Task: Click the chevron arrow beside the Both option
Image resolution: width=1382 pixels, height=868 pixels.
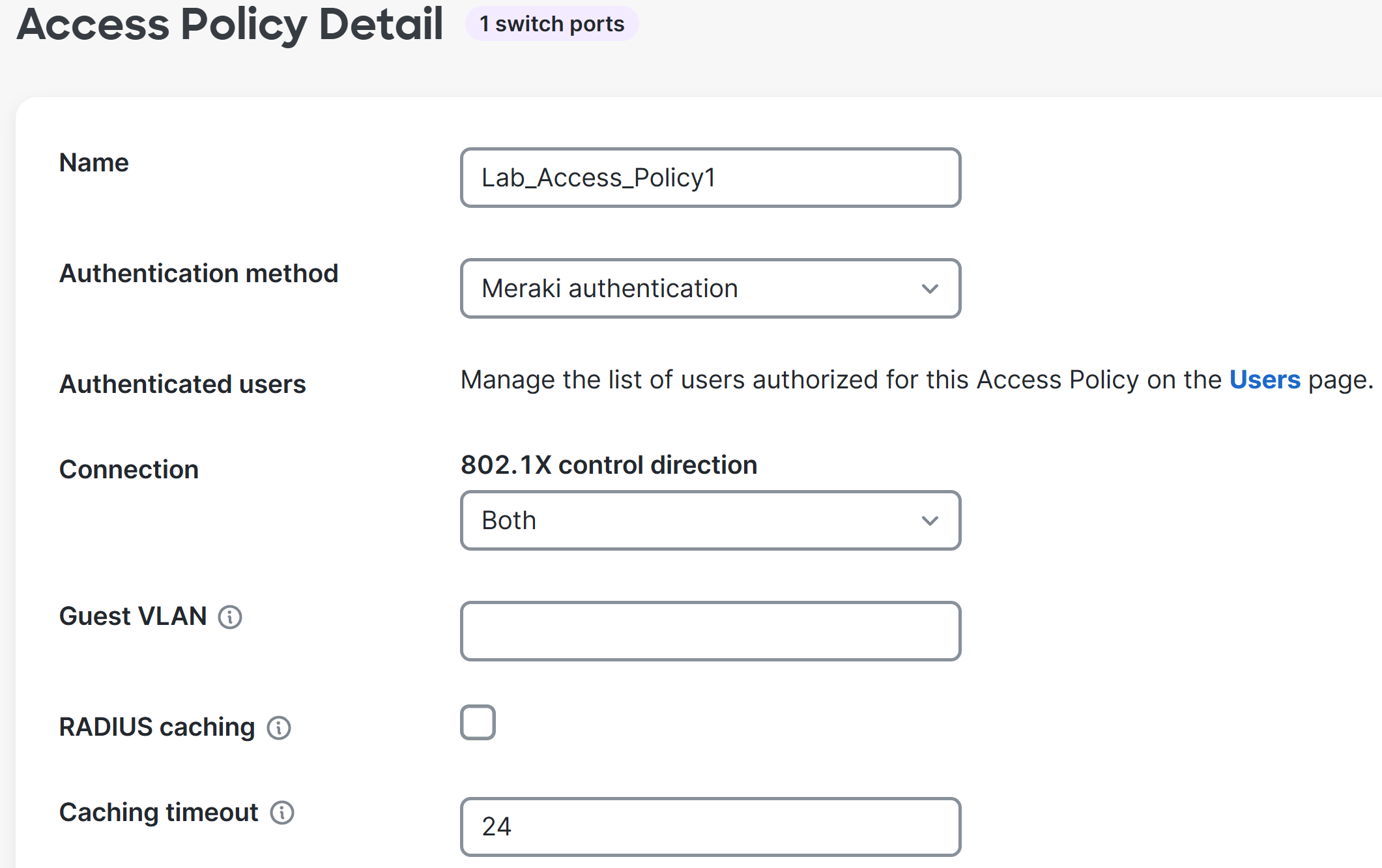Action: click(930, 521)
